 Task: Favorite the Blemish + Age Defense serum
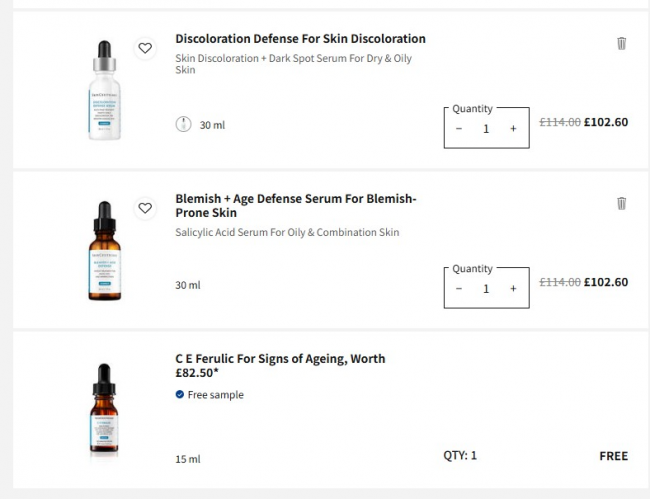145,208
